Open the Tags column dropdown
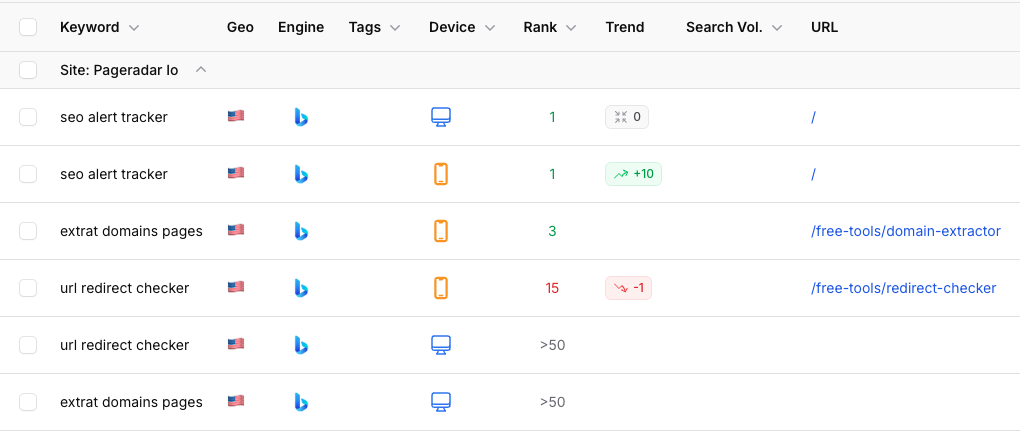 click(395, 28)
